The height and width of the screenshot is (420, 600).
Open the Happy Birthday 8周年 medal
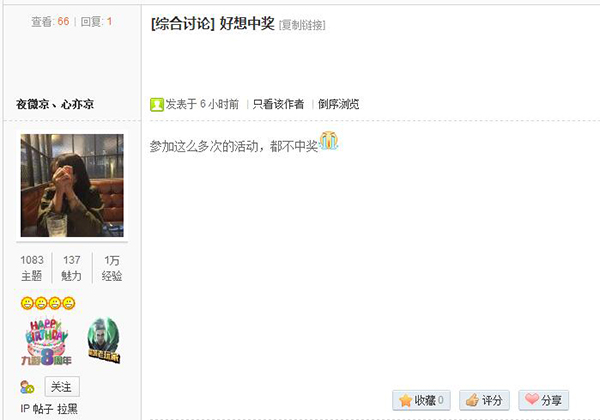pyautogui.click(x=46, y=342)
